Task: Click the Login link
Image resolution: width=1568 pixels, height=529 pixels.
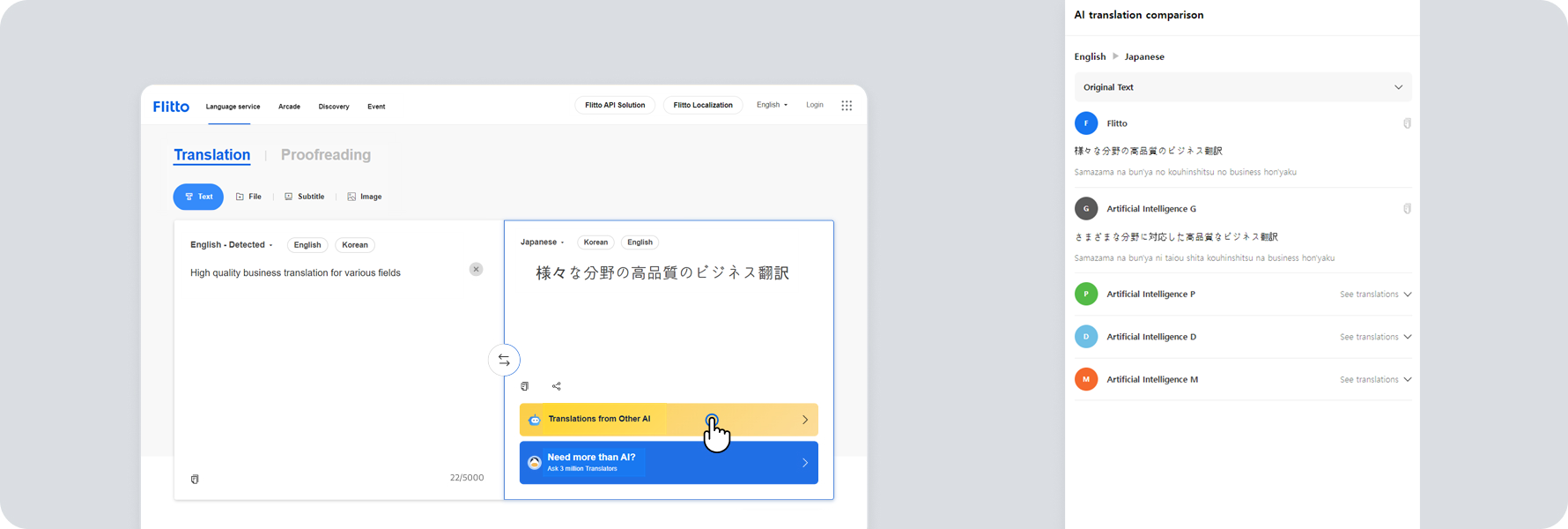Action: click(x=815, y=105)
